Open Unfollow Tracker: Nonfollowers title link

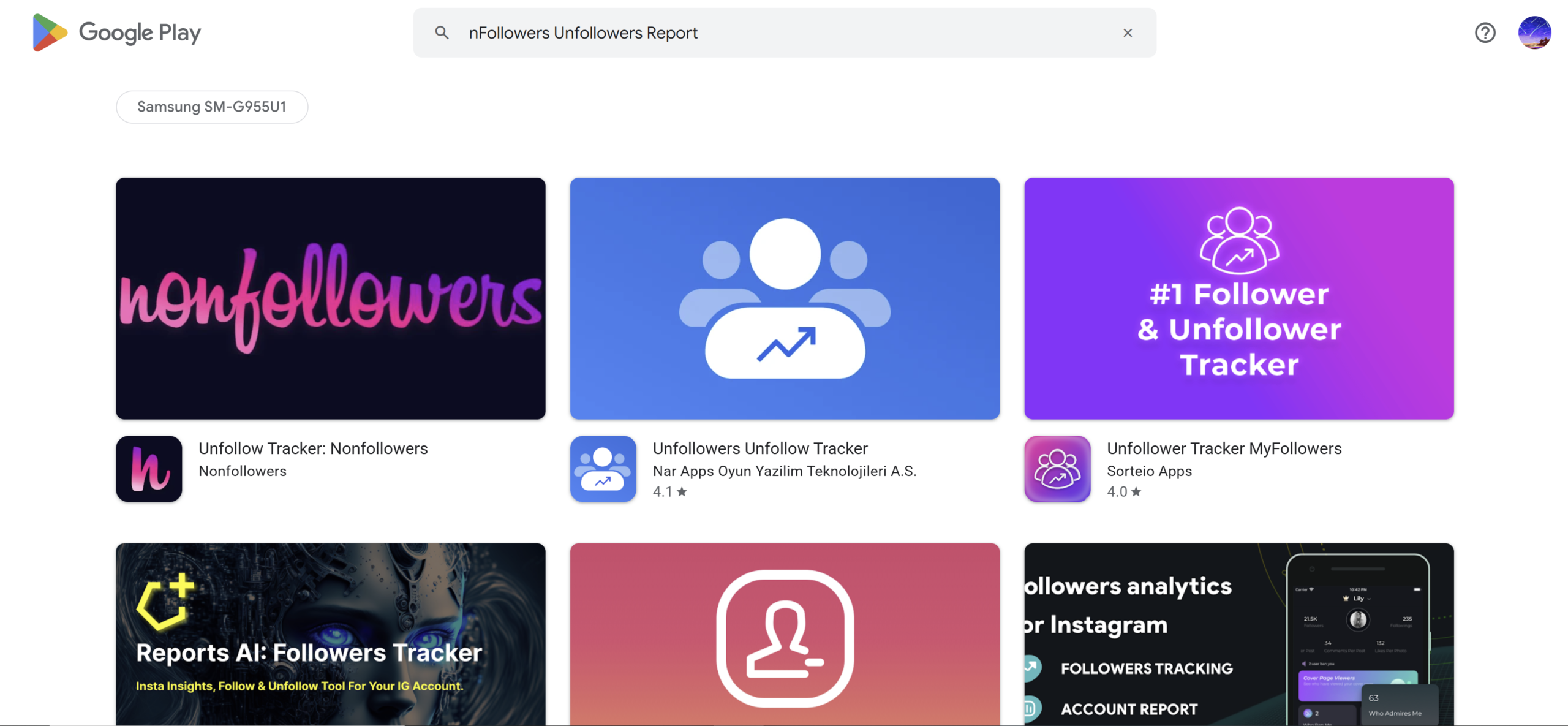[x=313, y=448]
